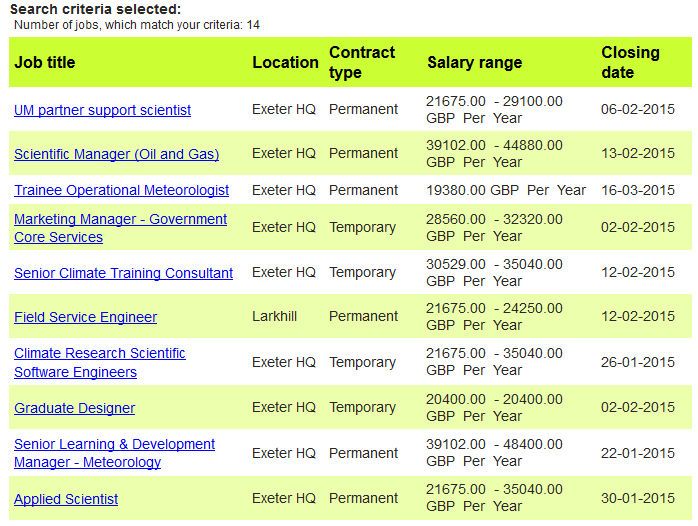Open Marketing Manager - Government Core Services link
This screenshot has width=698, height=526.
[121, 228]
